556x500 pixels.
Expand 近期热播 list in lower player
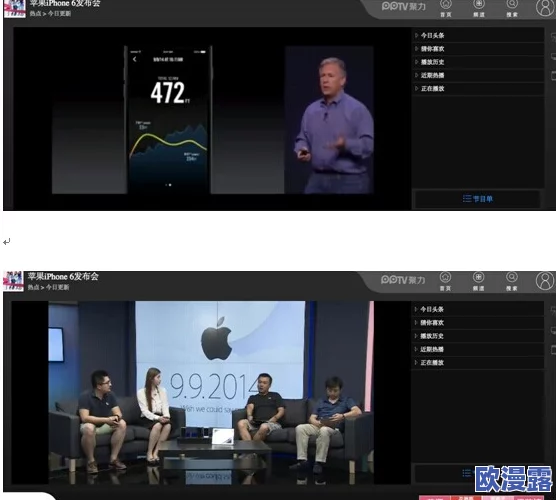click(478, 349)
